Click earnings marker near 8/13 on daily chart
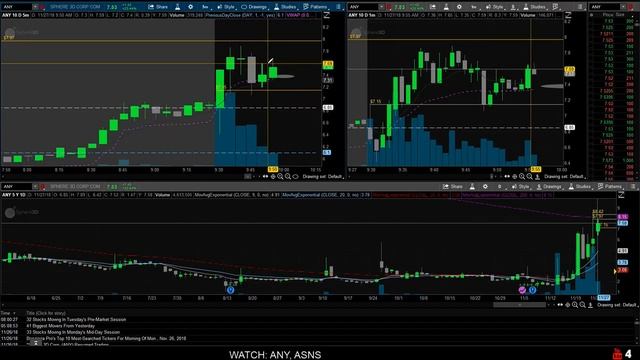 230,290
